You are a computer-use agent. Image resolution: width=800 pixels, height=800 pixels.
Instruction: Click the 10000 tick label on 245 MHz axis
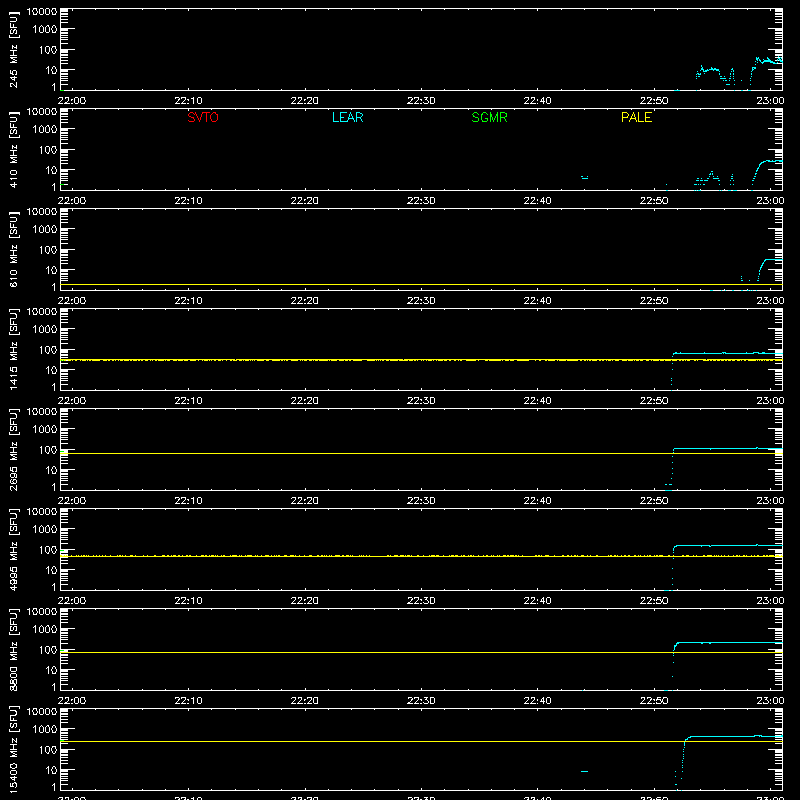coord(42,12)
